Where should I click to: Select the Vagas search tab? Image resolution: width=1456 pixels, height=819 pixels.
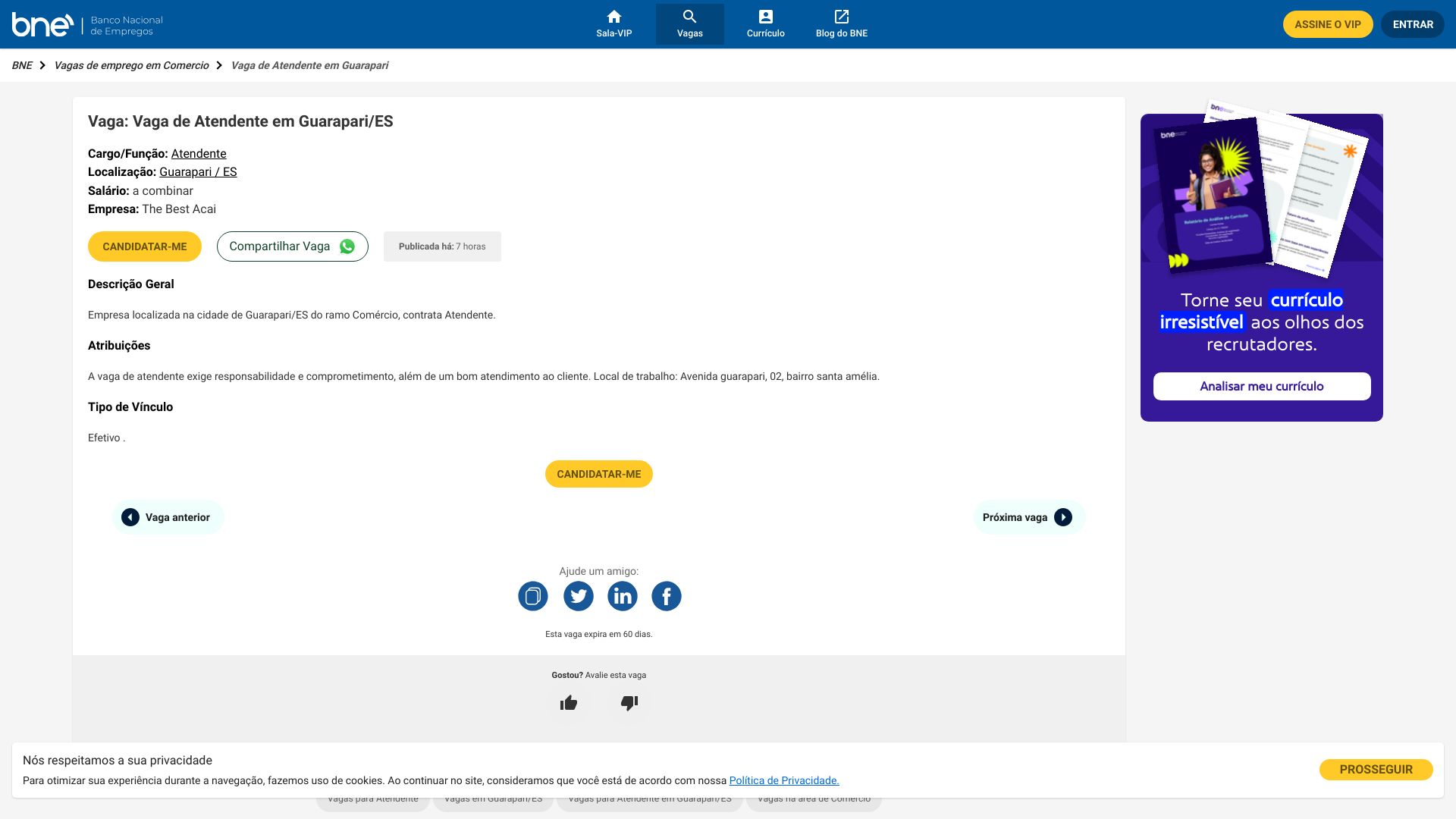click(690, 24)
